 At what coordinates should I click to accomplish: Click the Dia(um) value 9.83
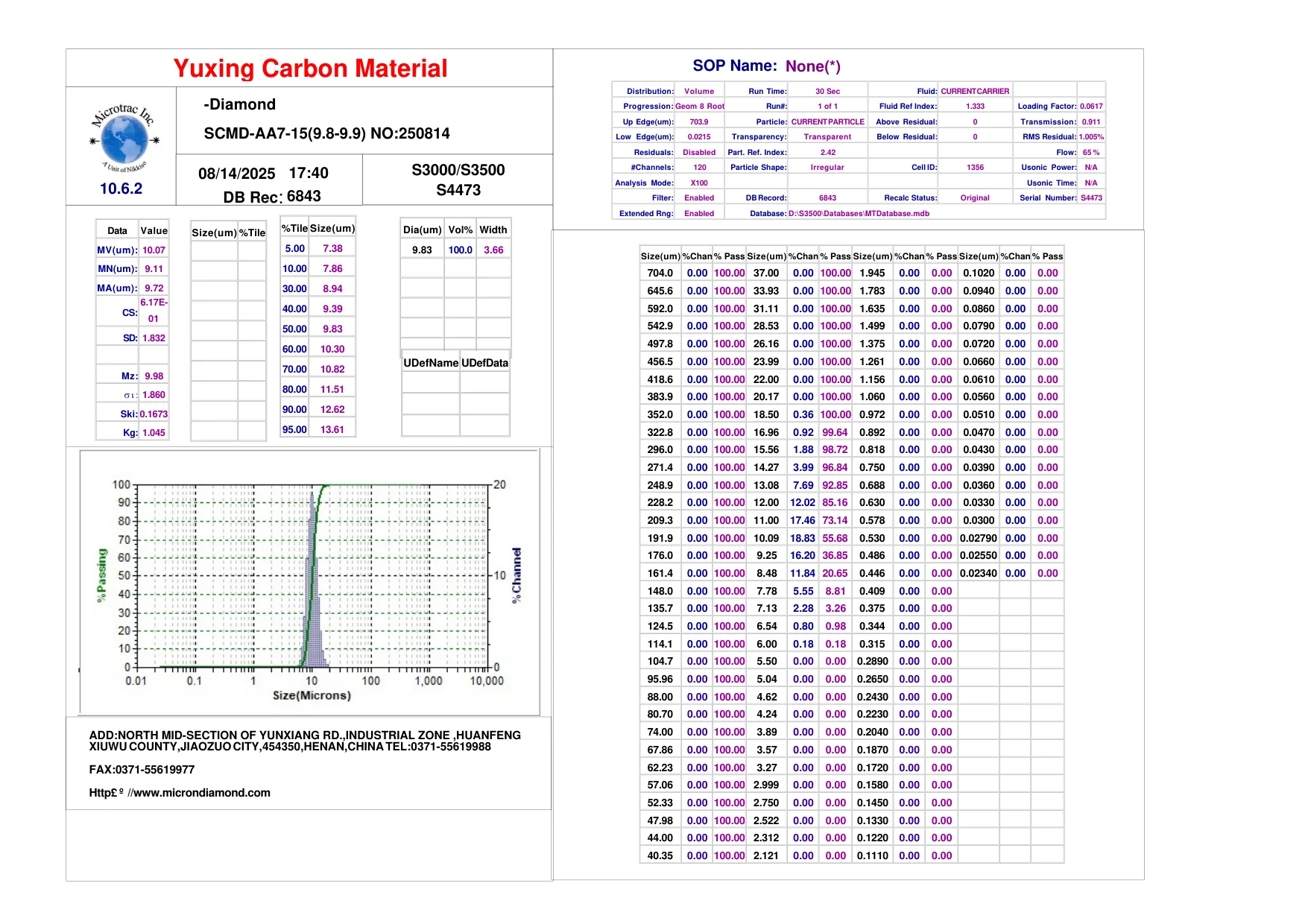click(422, 250)
